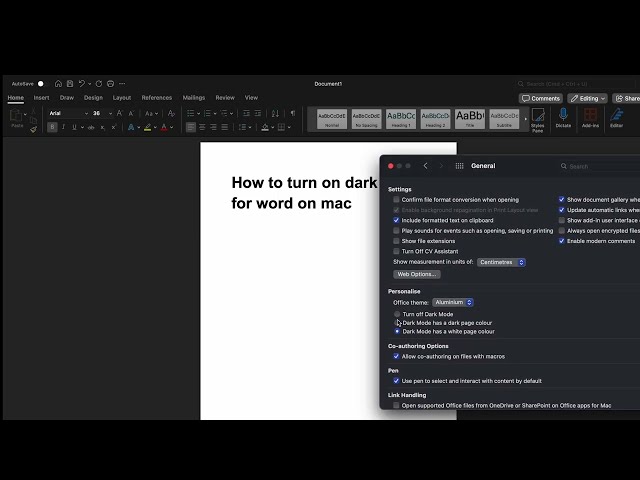Image resolution: width=640 pixels, height=480 pixels.
Task: Increase font size
Action: click(x=120, y=113)
